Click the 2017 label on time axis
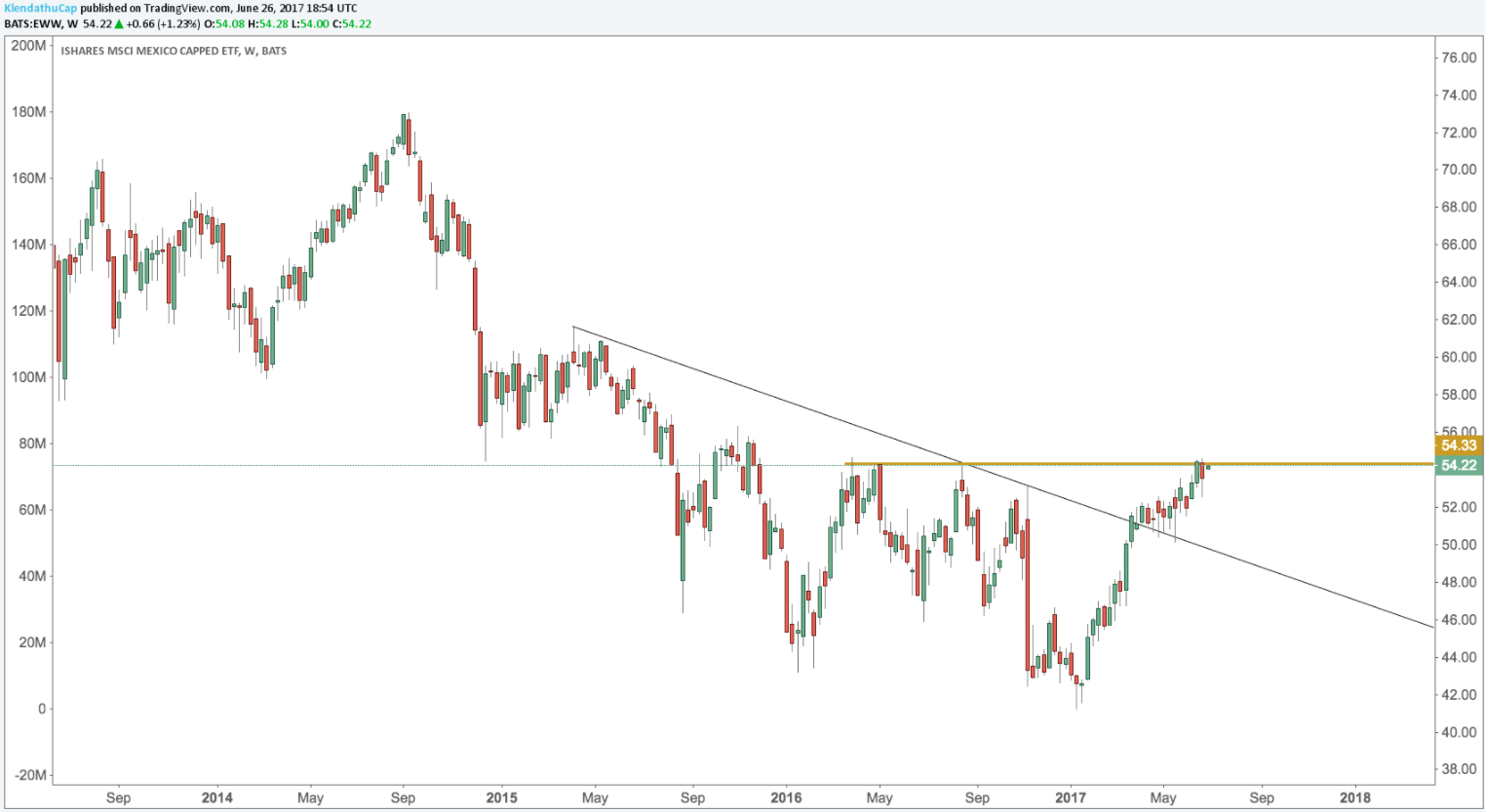 tap(1070, 797)
